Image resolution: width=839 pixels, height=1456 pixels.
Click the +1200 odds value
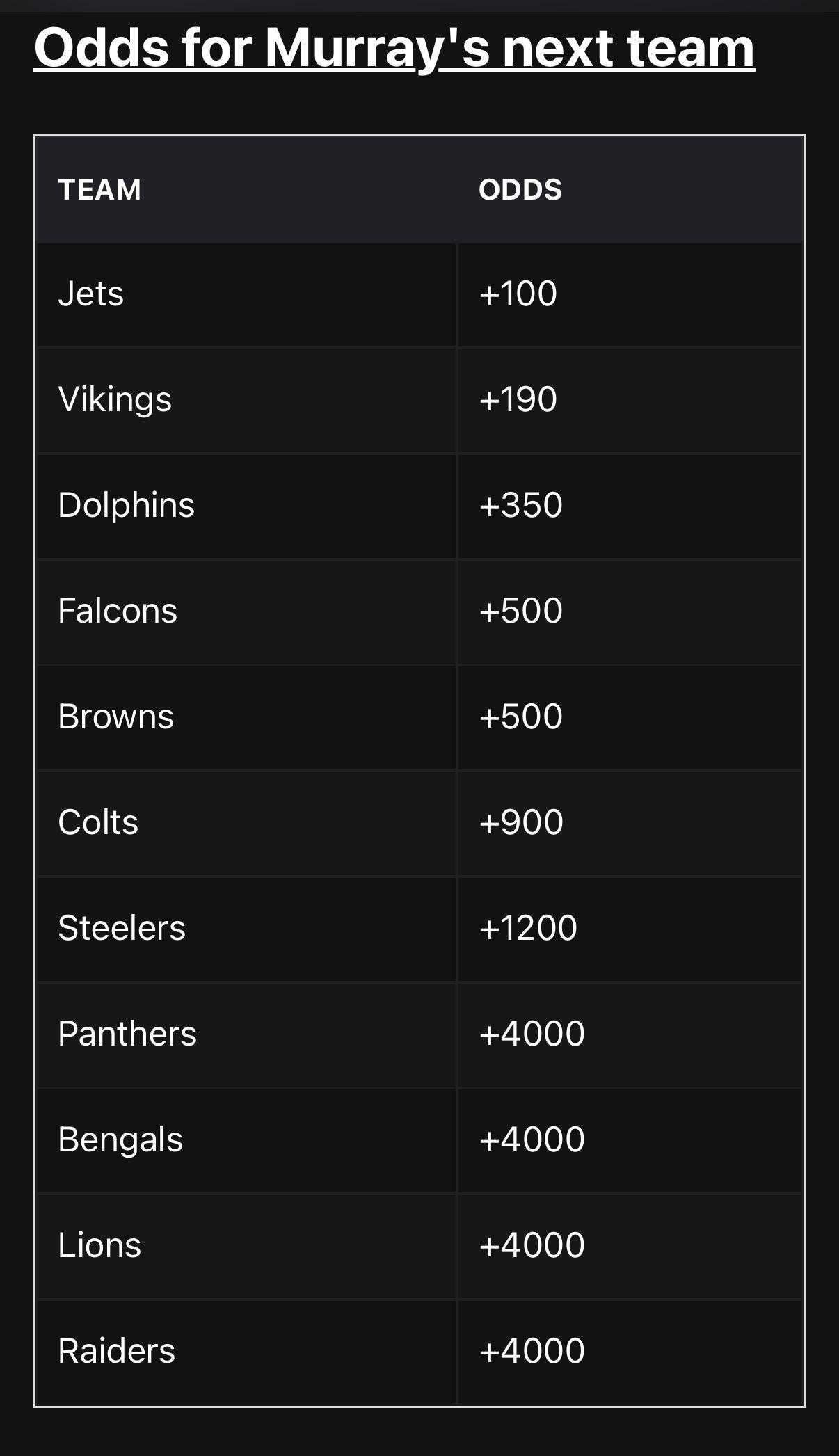coord(528,928)
